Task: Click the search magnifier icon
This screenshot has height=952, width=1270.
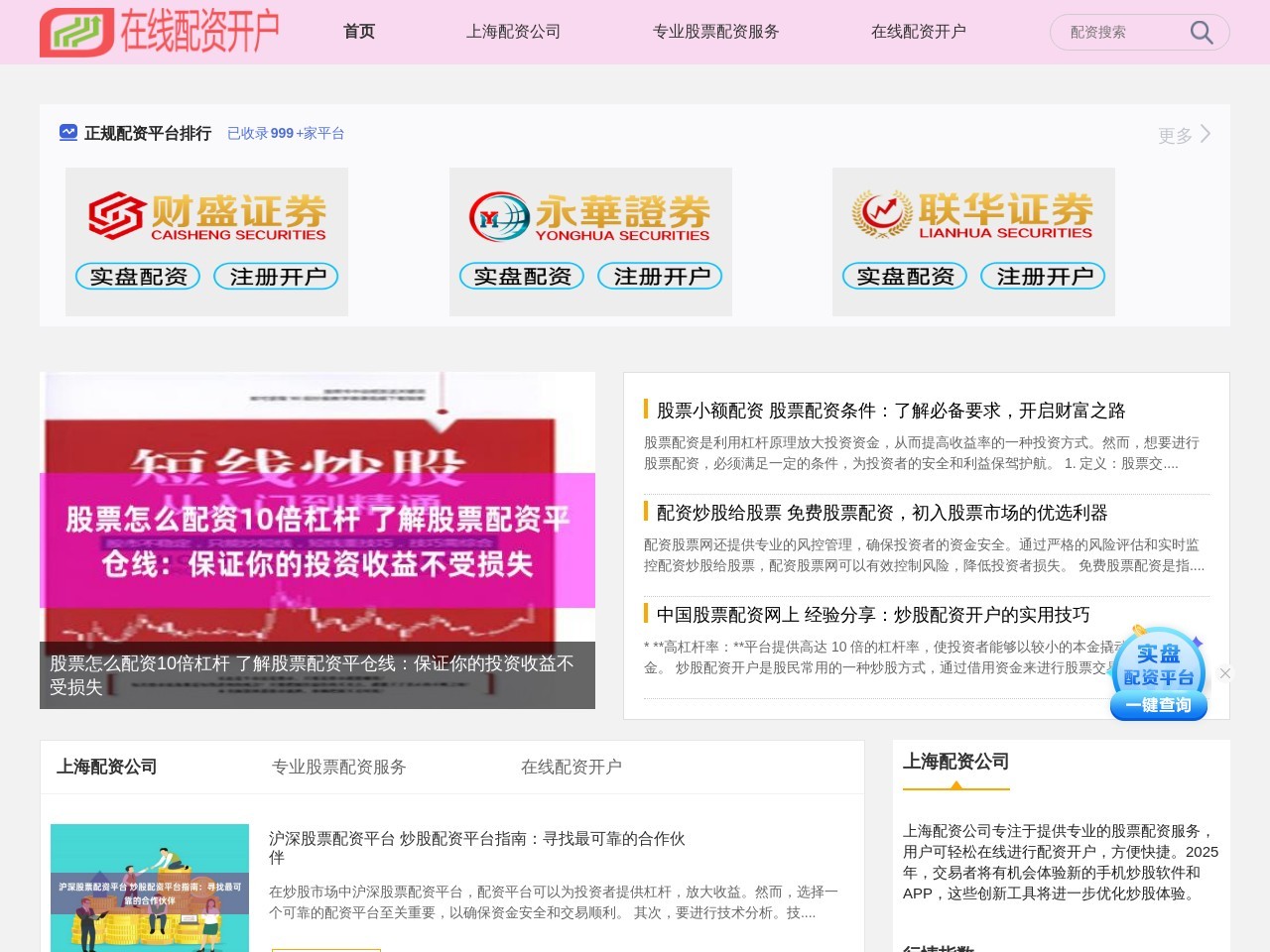Action: click(x=1201, y=32)
